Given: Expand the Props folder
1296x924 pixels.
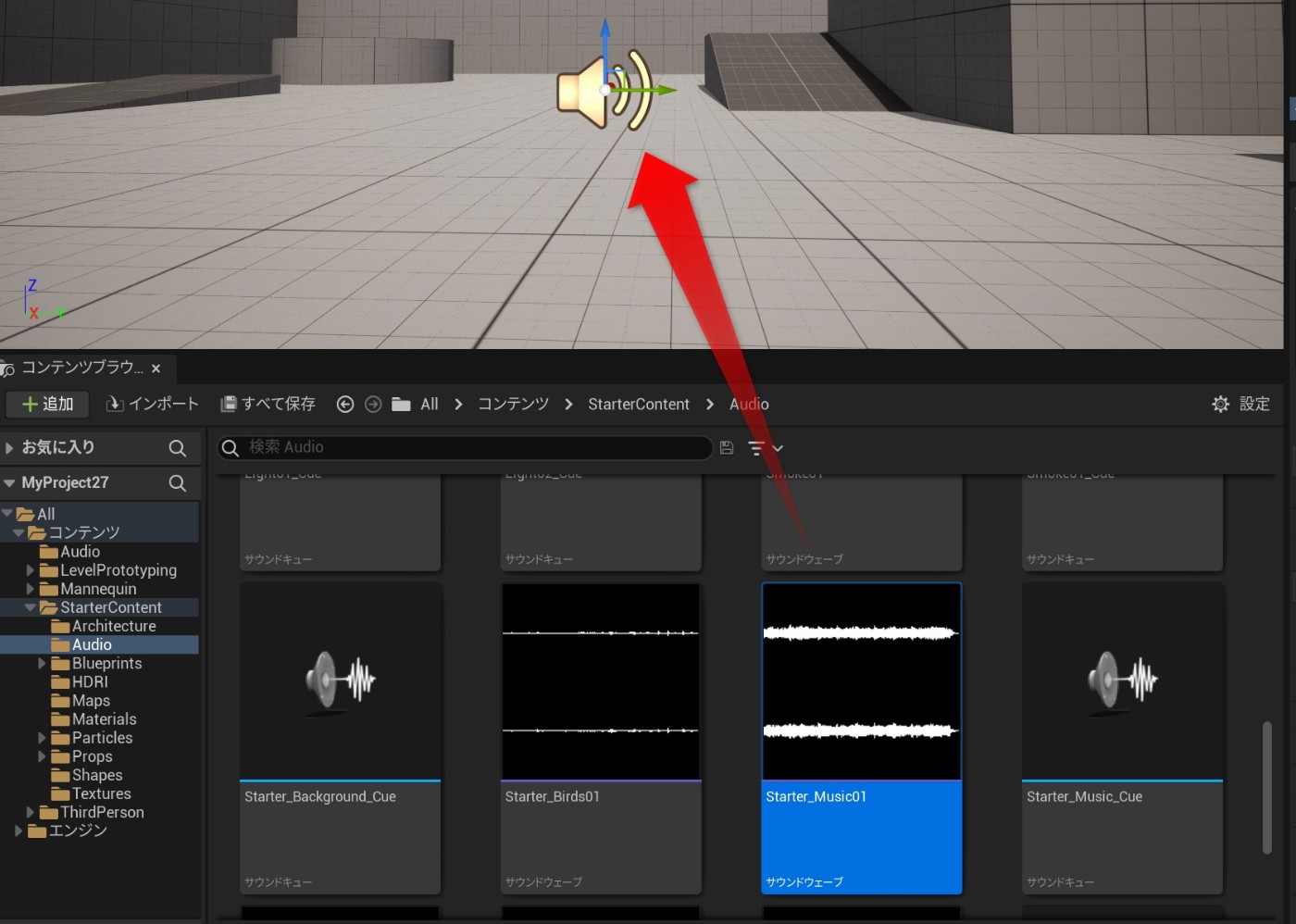Looking at the screenshot, I should [42, 756].
